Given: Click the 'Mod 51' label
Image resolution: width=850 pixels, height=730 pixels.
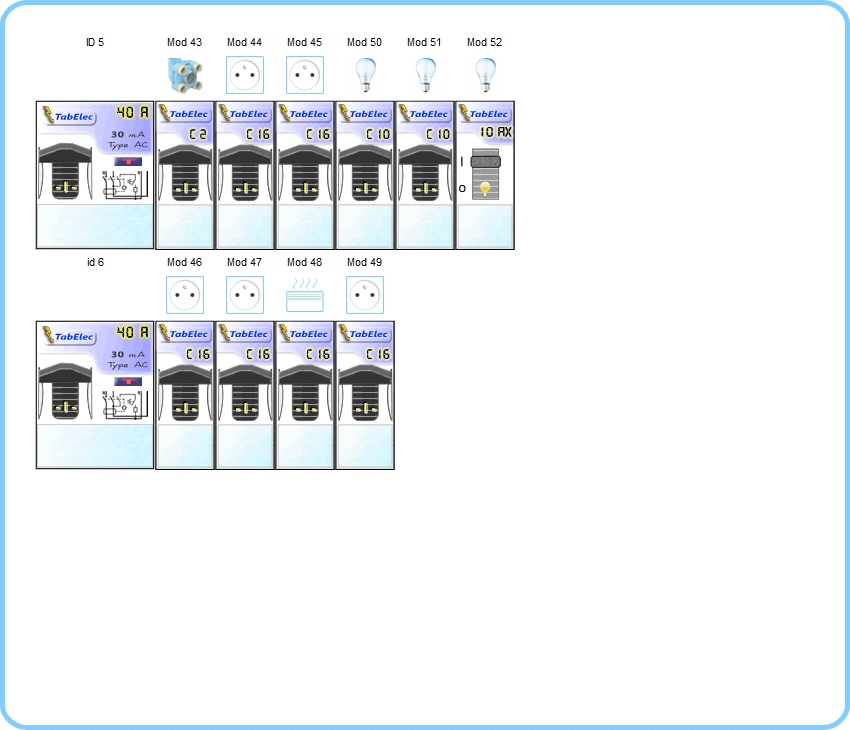Looking at the screenshot, I should [x=424, y=42].
